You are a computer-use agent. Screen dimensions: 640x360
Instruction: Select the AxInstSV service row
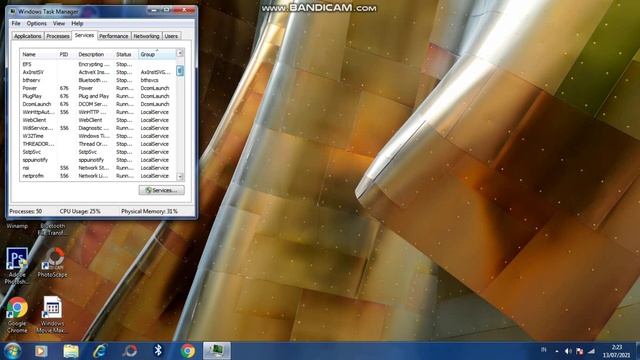(98, 72)
